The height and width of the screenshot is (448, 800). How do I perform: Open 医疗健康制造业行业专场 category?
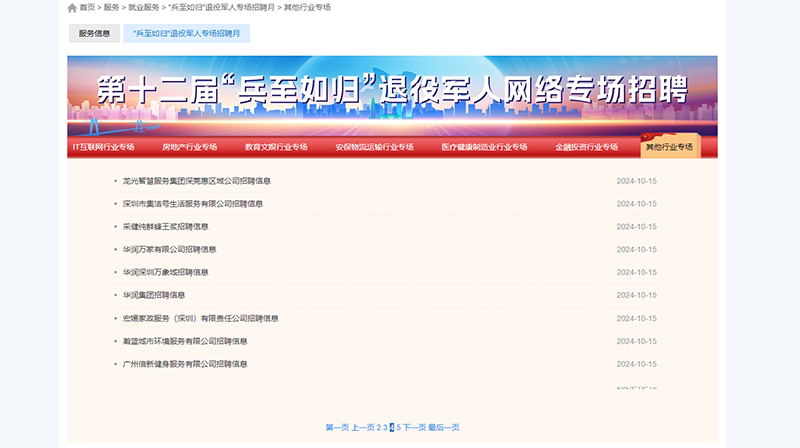(484, 147)
